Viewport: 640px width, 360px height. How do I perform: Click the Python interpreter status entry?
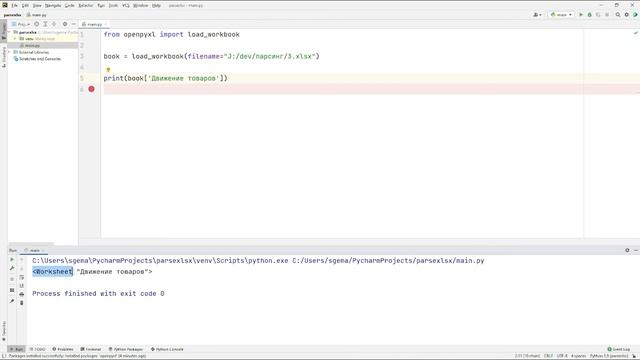click(x=609, y=356)
